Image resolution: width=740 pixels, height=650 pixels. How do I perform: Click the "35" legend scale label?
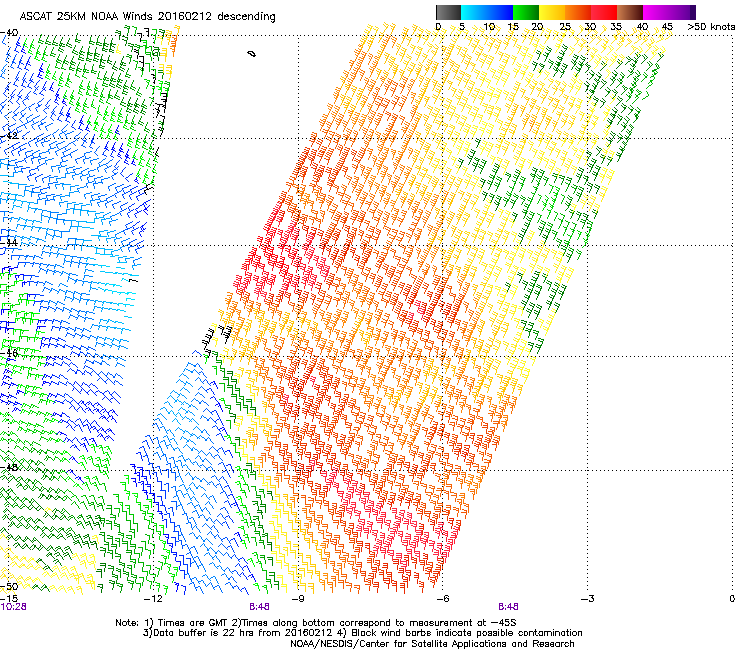616,26
